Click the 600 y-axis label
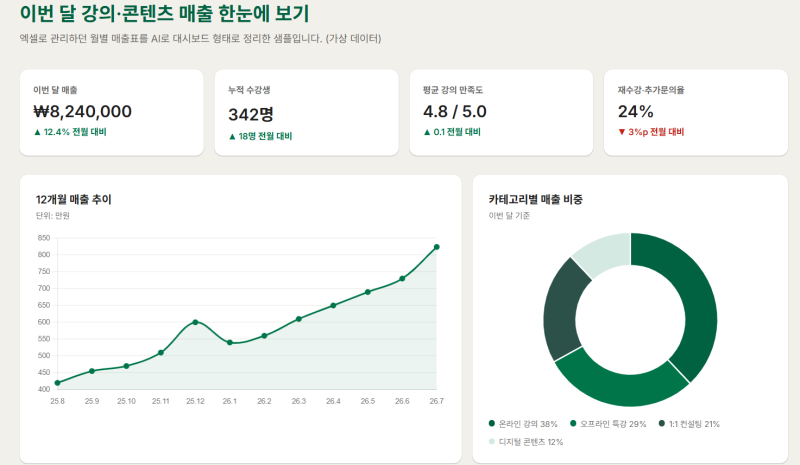Screen dimensions: 800x465 tap(44, 322)
